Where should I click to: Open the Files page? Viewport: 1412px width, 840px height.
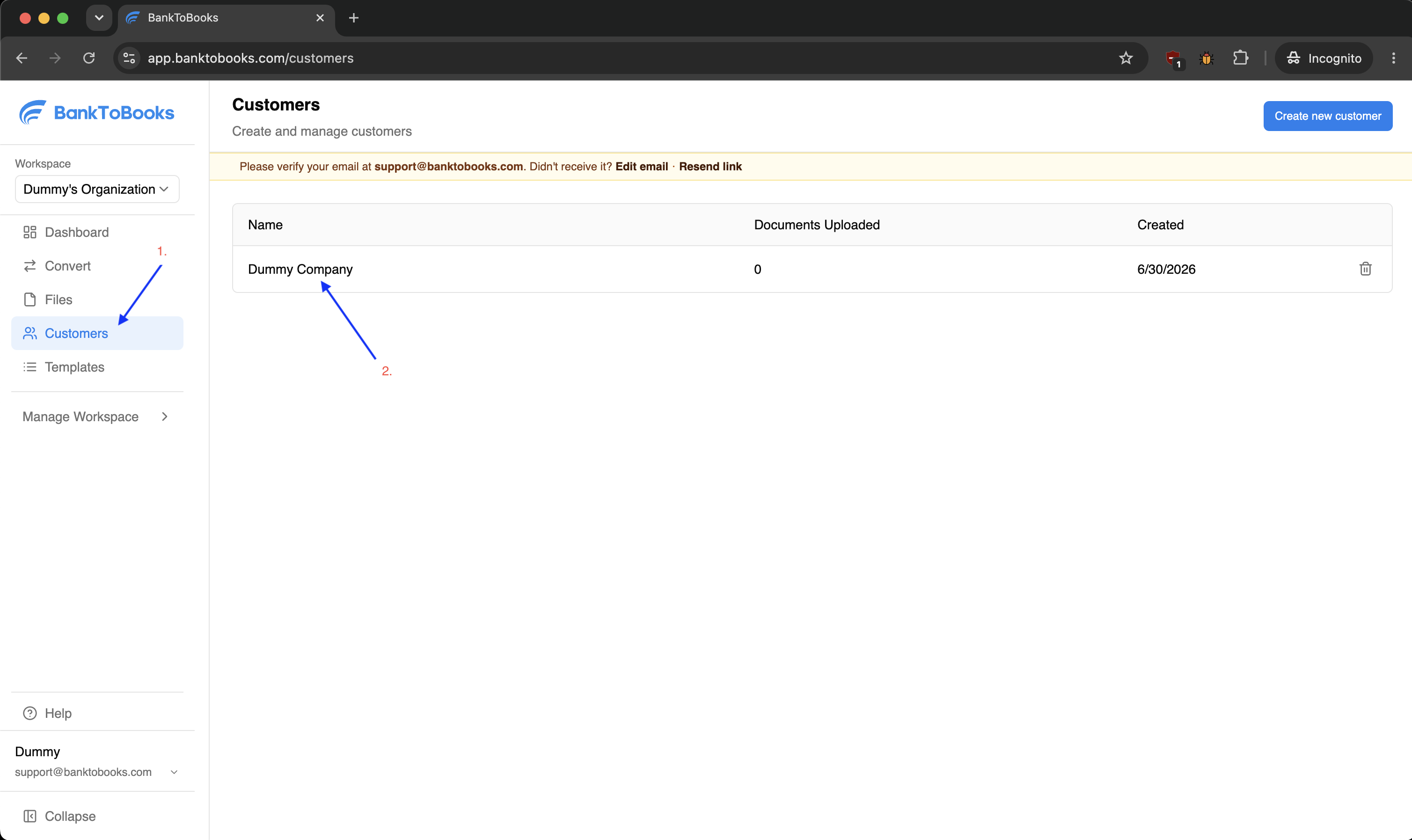97,299
